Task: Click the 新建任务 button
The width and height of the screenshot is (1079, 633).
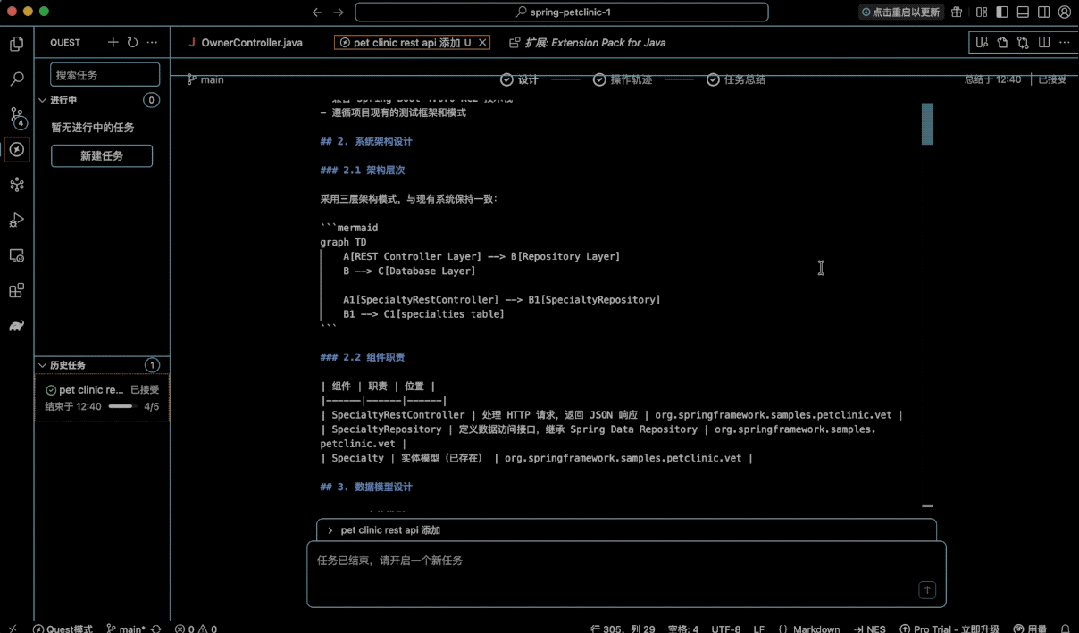Action: pyautogui.click(x=101, y=156)
